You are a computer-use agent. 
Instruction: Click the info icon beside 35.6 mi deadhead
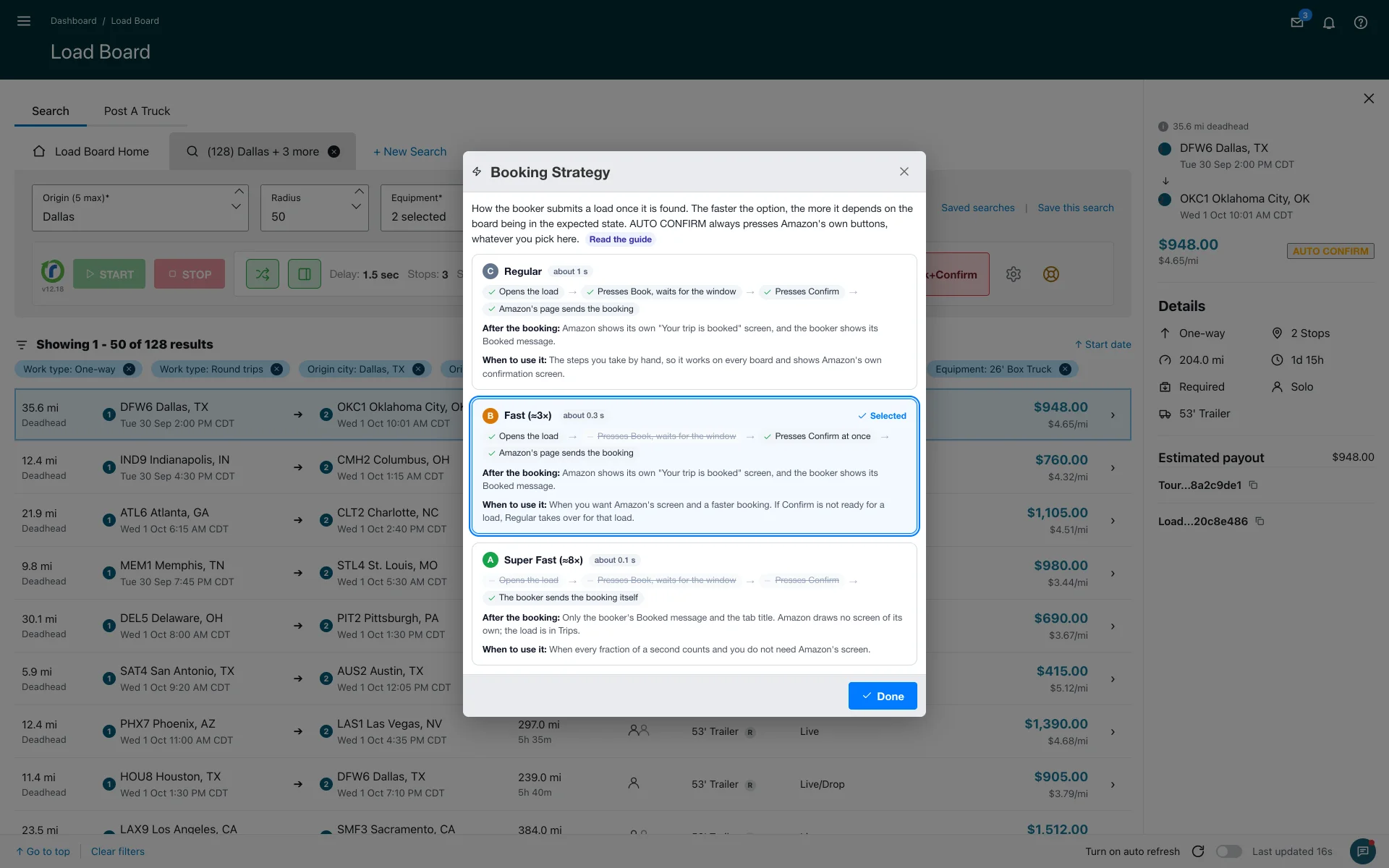point(1163,127)
